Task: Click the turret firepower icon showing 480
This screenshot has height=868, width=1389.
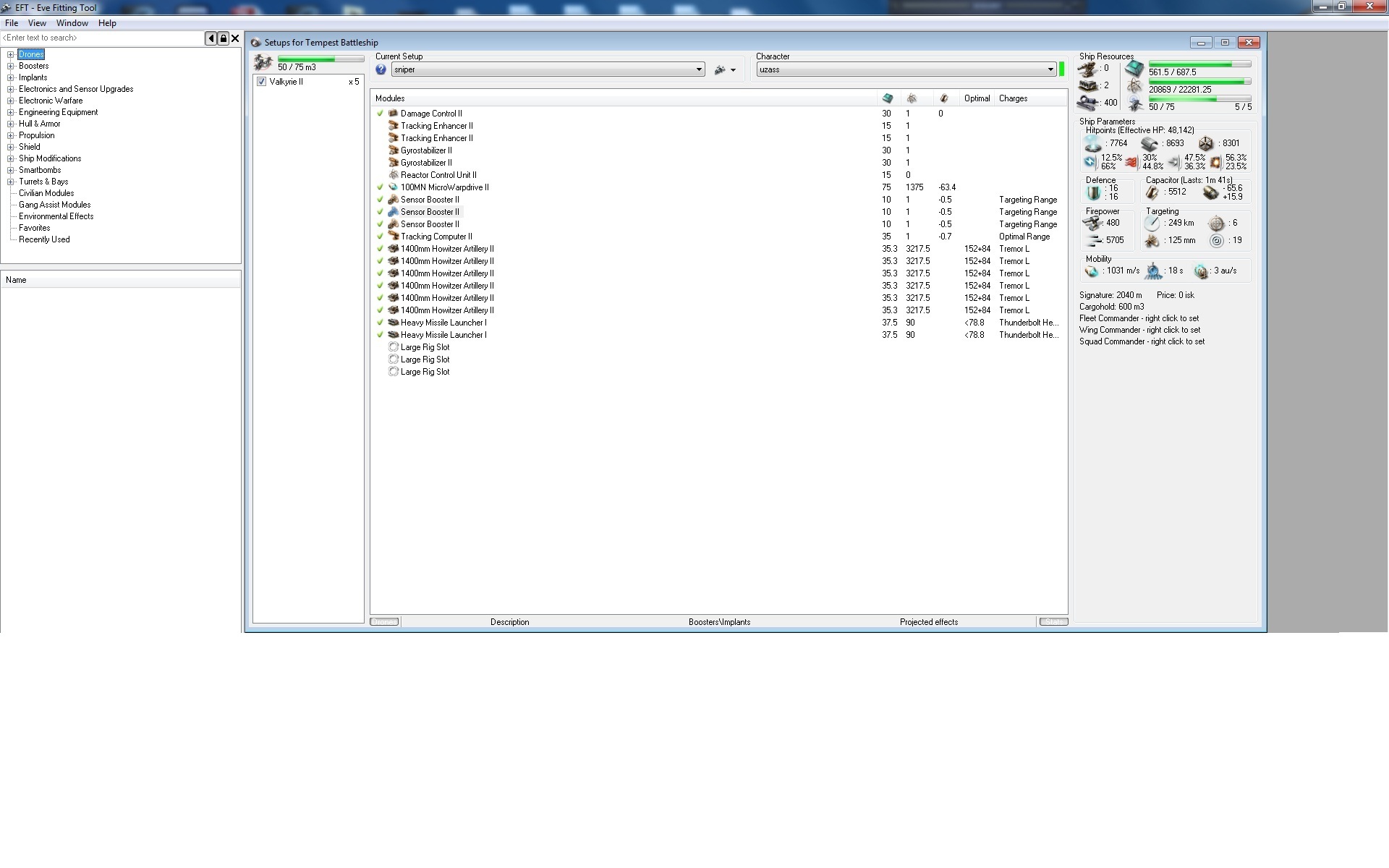Action: [x=1092, y=223]
